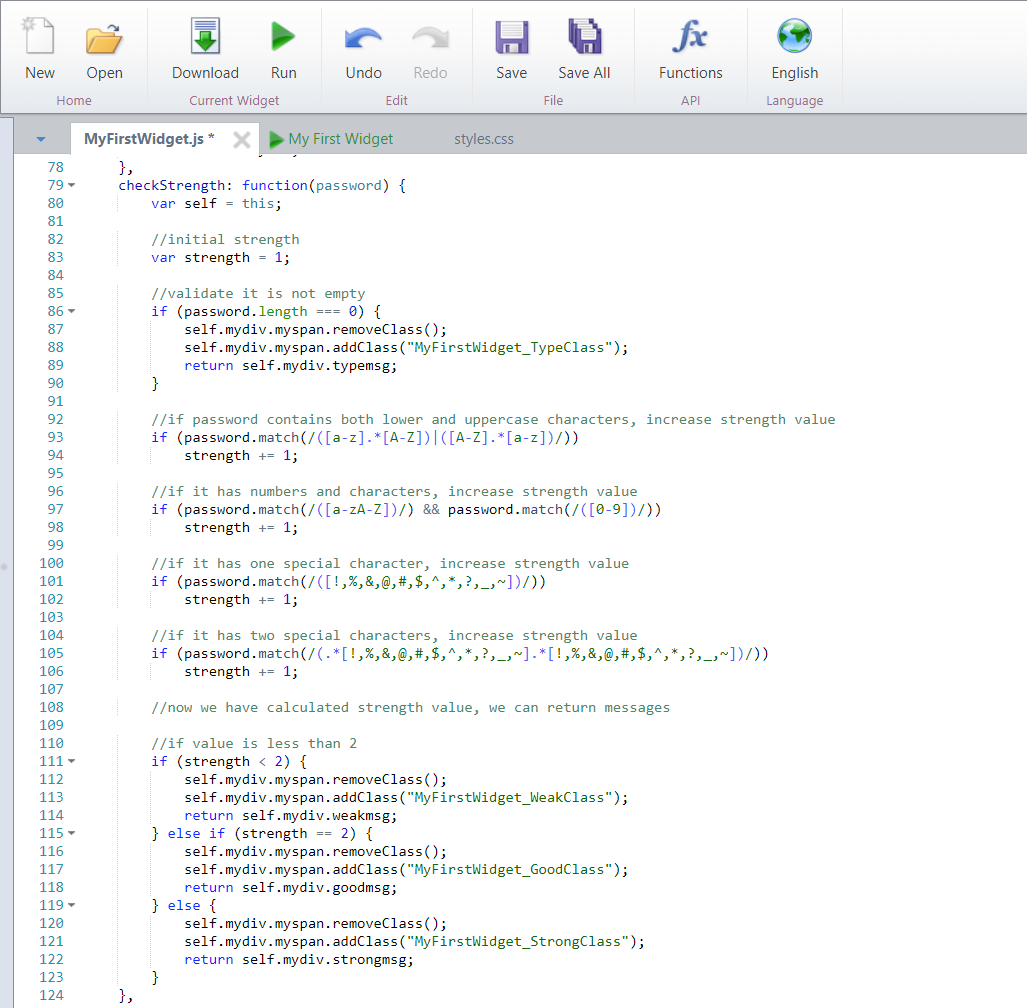
Task: Switch to the styles.css tab
Action: pyautogui.click(x=484, y=139)
